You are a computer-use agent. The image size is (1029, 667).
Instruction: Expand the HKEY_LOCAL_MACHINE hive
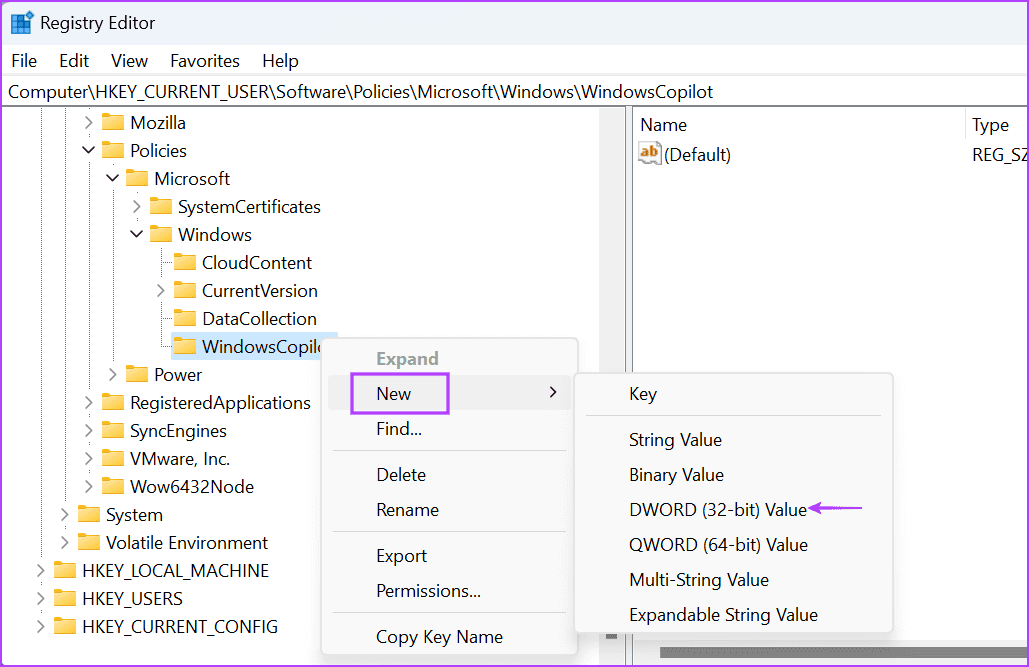pos(41,570)
